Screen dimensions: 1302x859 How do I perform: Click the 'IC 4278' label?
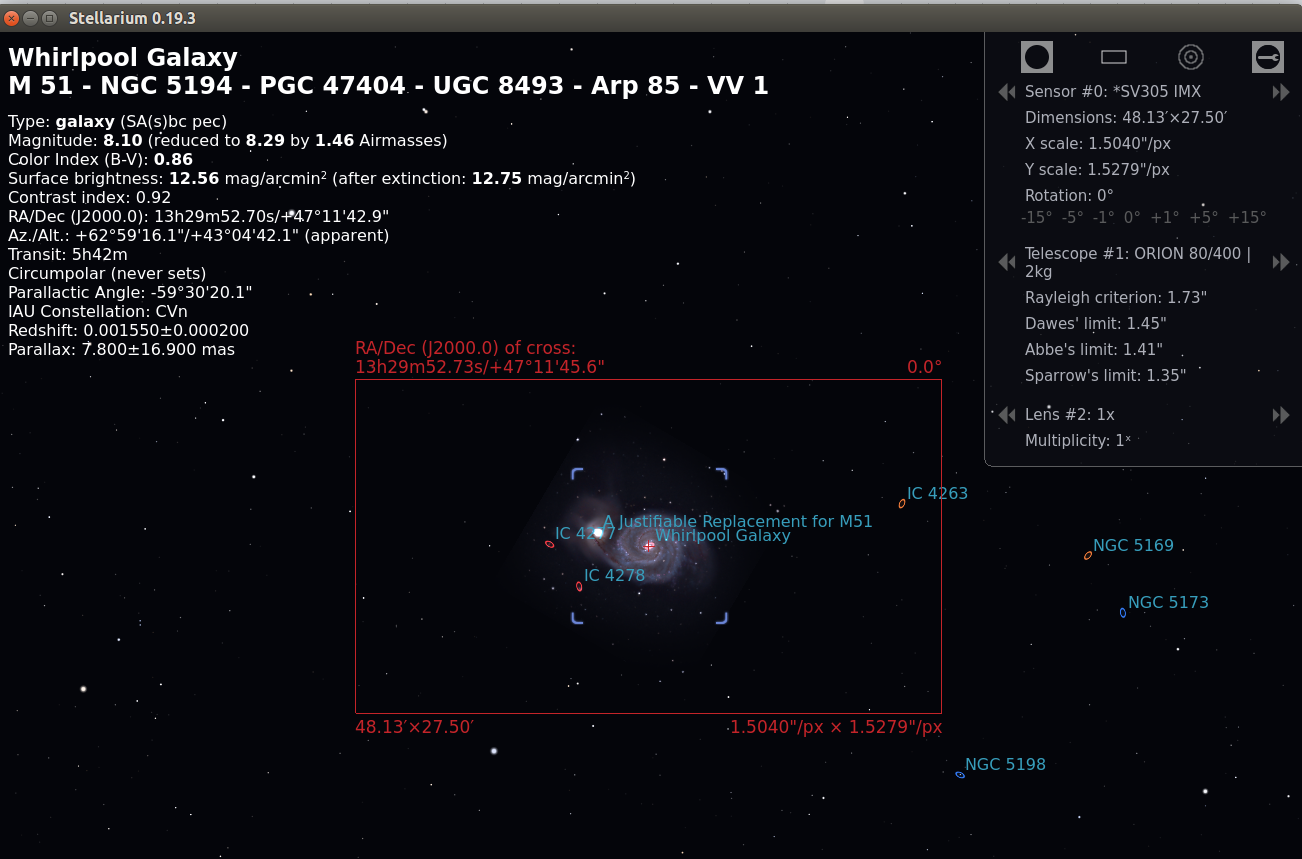(x=614, y=576)
